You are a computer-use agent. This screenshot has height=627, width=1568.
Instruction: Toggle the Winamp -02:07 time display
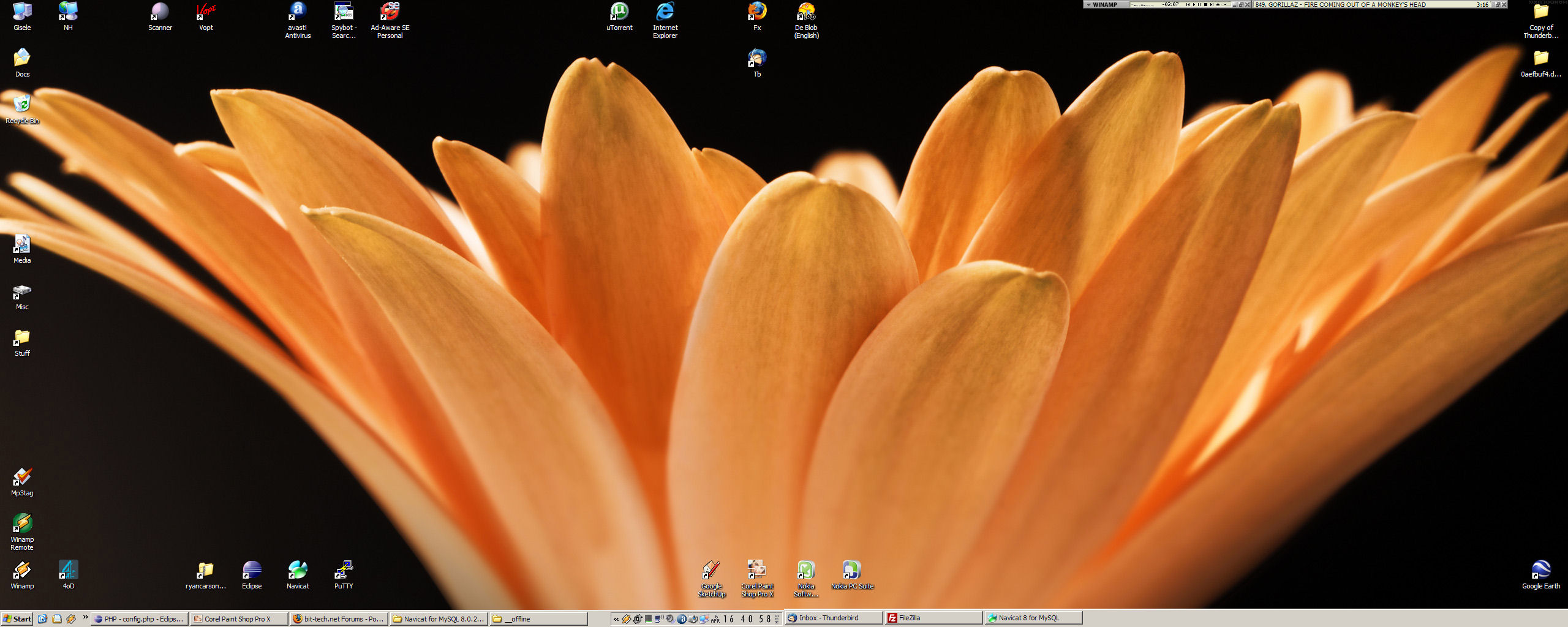tap(1170, 4)
